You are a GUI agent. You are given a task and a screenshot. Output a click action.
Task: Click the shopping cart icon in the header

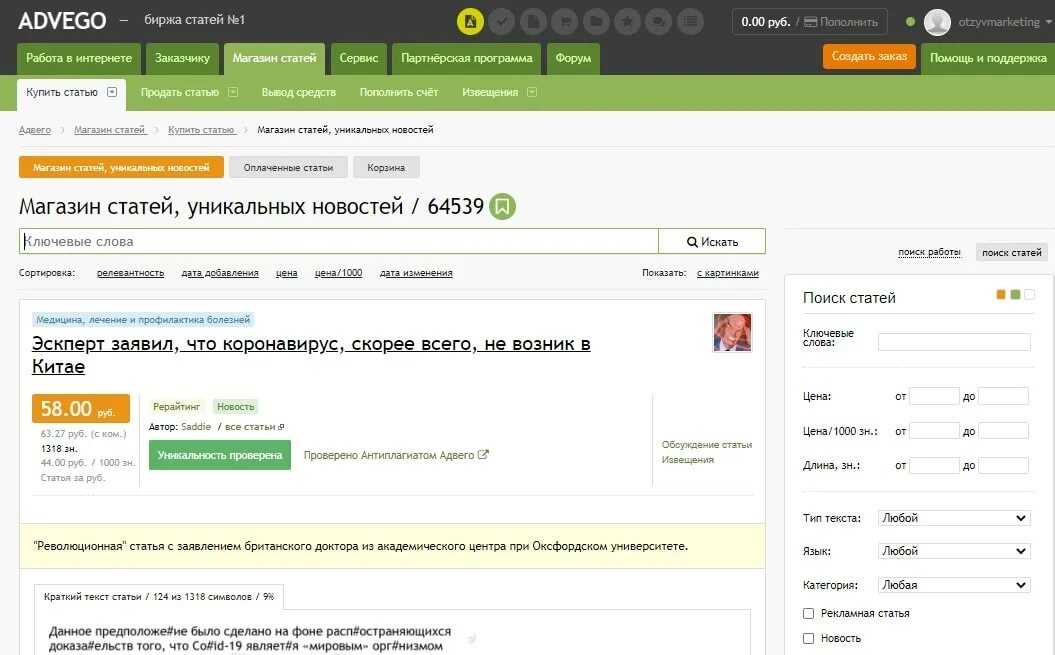tap(565, 22)
